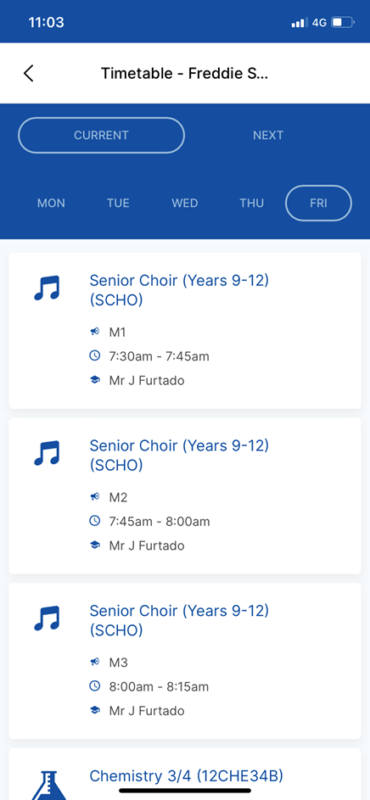Tap music note icon on M2 choir card
370x800 pixels.
(47, 454)
